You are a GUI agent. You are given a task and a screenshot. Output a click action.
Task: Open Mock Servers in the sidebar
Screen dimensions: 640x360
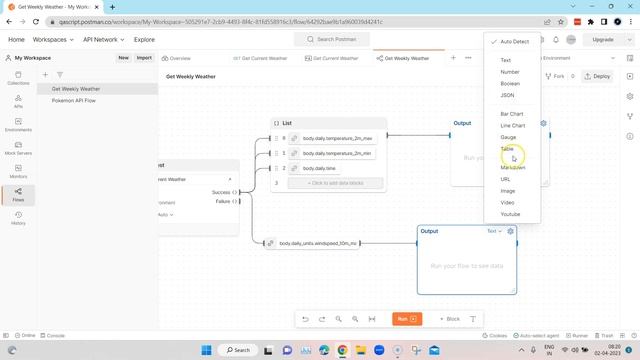18,148
